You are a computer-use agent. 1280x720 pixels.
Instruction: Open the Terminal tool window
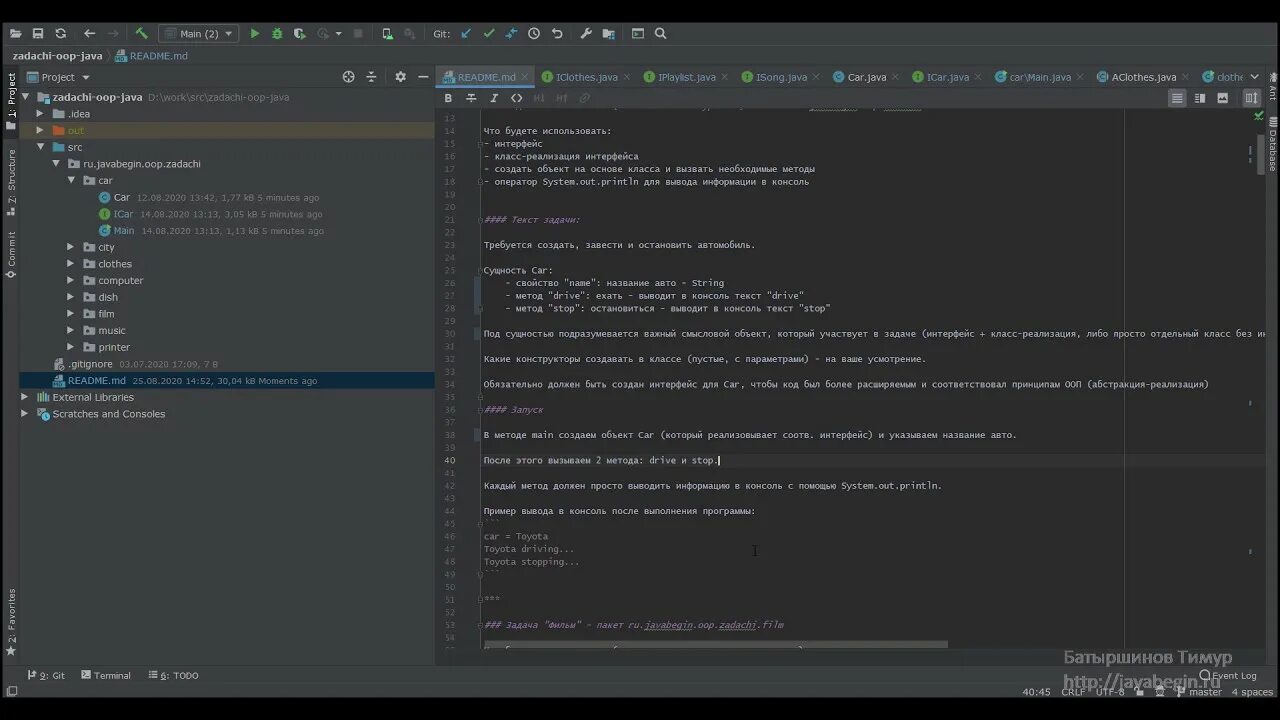tap(105, 676)
